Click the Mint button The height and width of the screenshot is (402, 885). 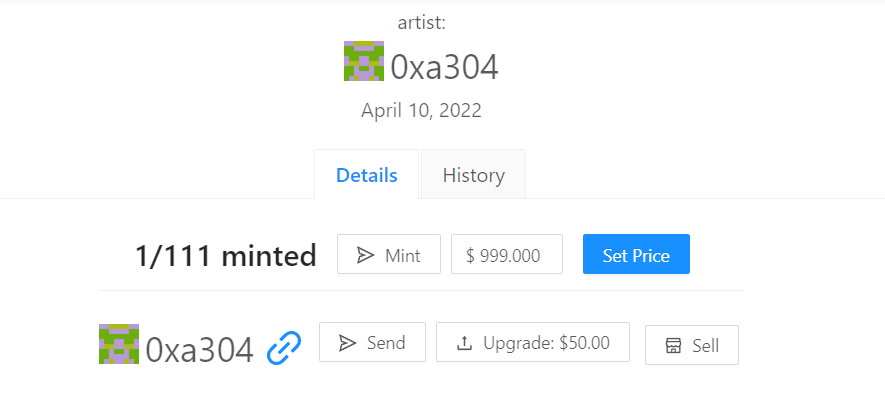point(389,255)
